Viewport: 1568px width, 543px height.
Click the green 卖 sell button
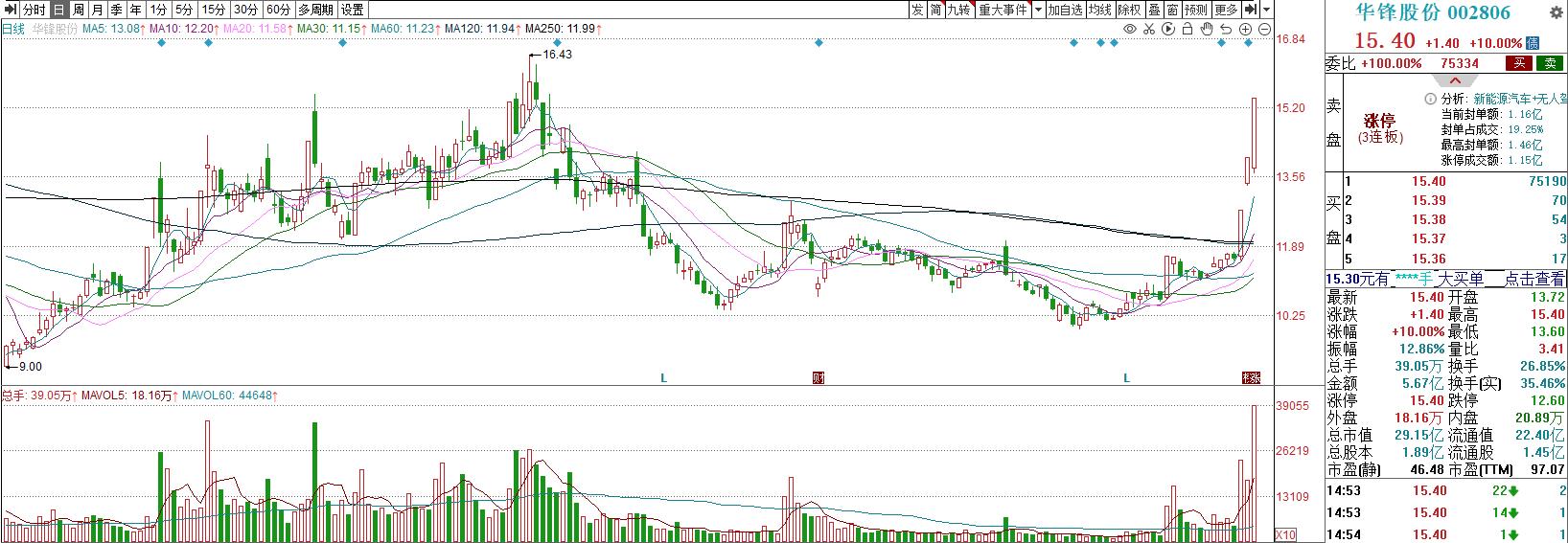(x=1549, y=63)
